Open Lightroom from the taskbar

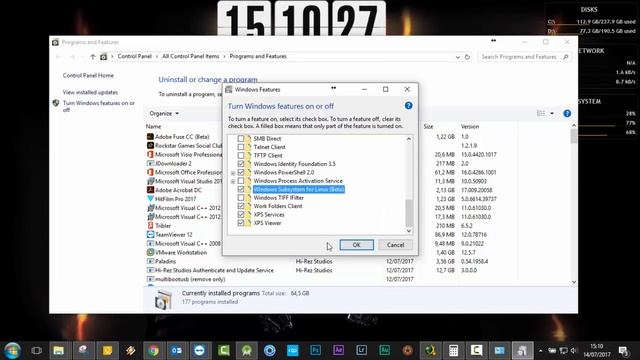pyautogui.click(x=361, y=350)
